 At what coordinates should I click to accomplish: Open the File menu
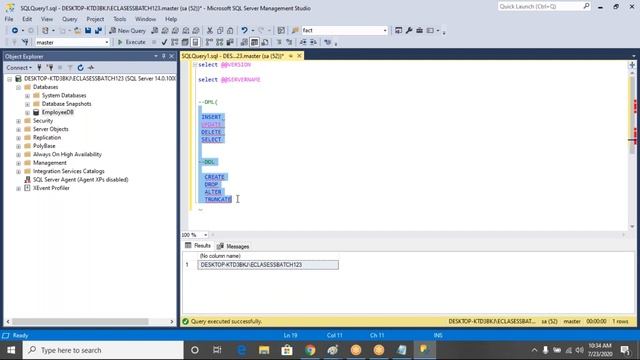(9, 19)
